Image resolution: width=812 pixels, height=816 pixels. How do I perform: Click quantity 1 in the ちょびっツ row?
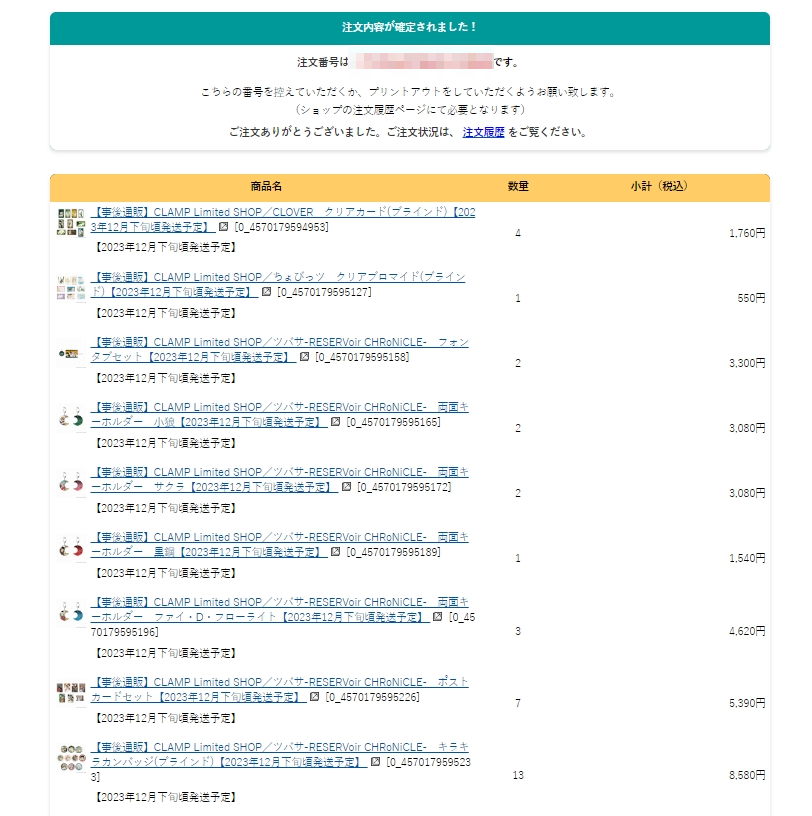coord(518,298)
